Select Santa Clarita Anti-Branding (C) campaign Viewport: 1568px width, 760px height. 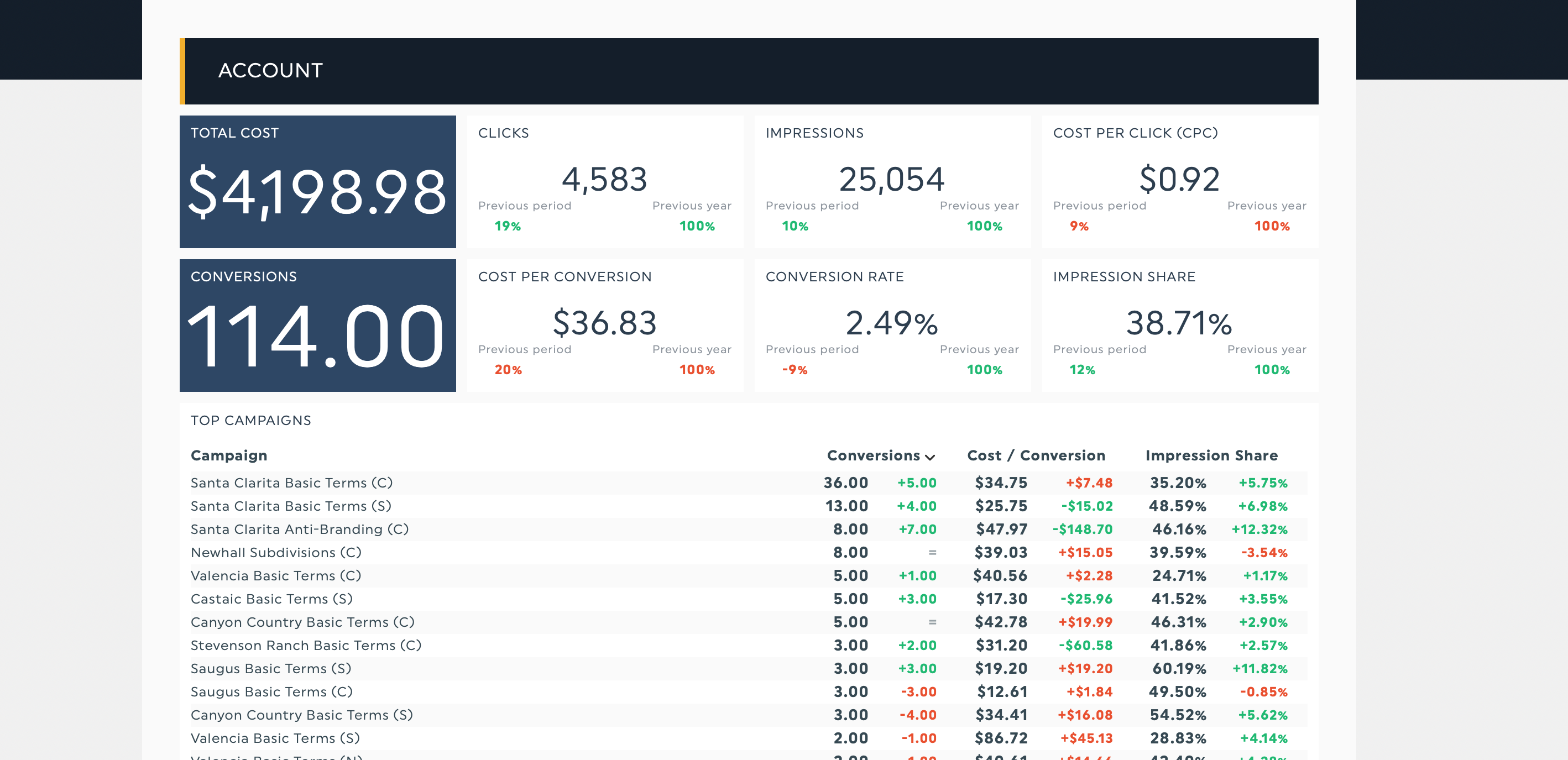(300, 530)
